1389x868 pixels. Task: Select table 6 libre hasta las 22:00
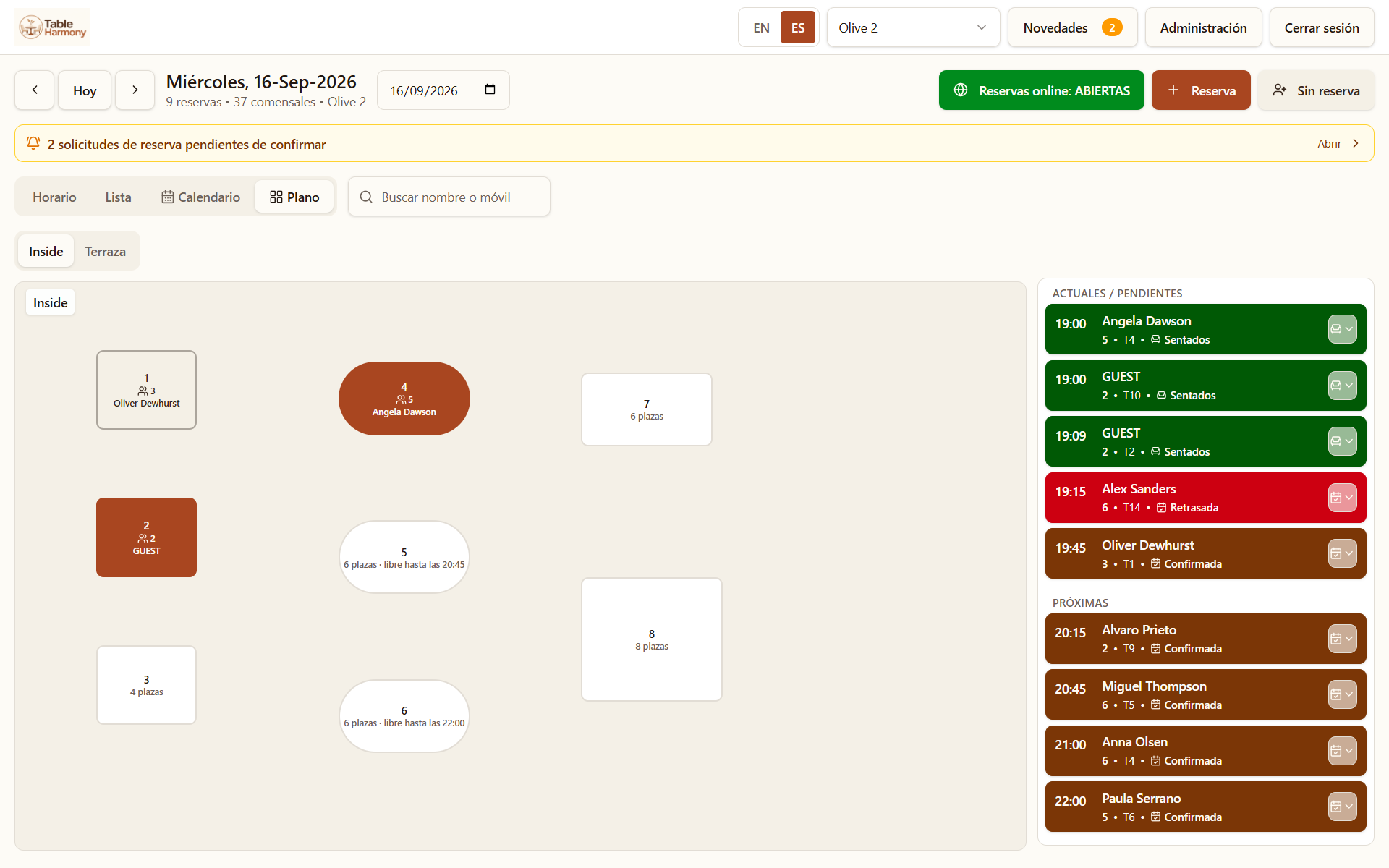404,716
